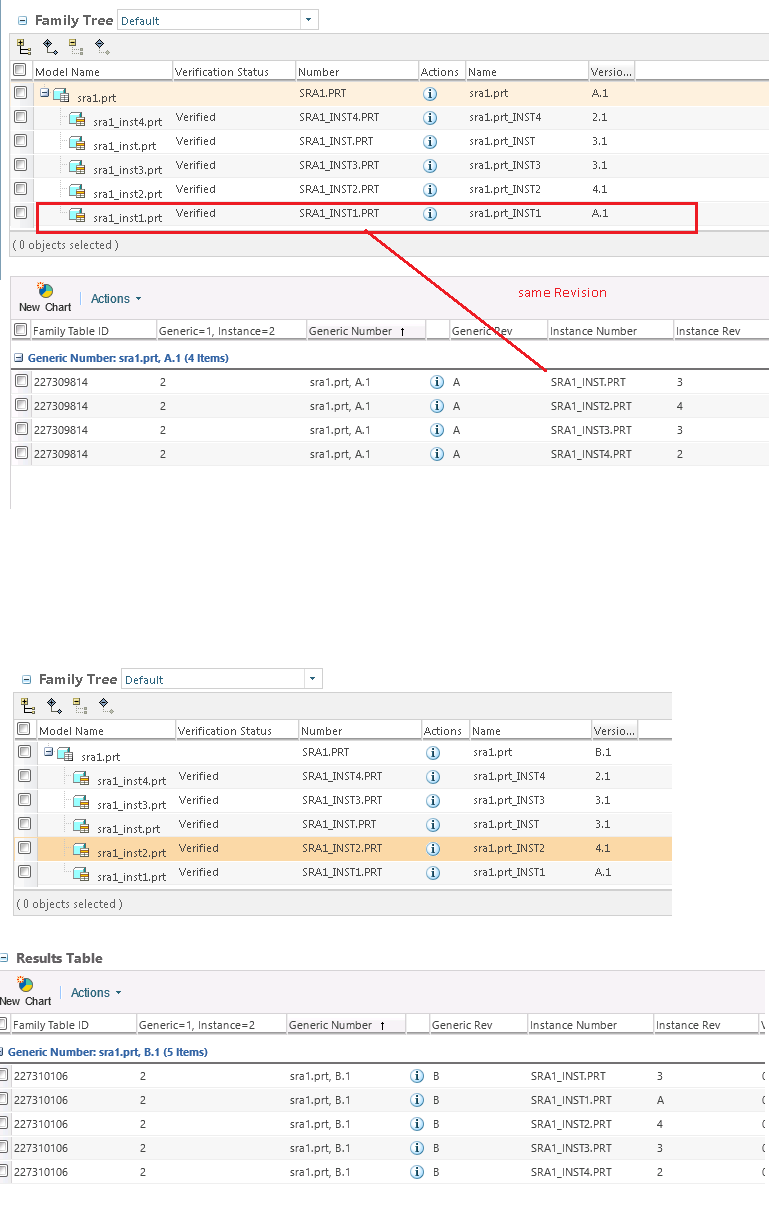This screenshot has height=1230, width=769.
Task: Open info icon for SRA1_INST1.PRT in B.1 tree
Action: point(433,873)
